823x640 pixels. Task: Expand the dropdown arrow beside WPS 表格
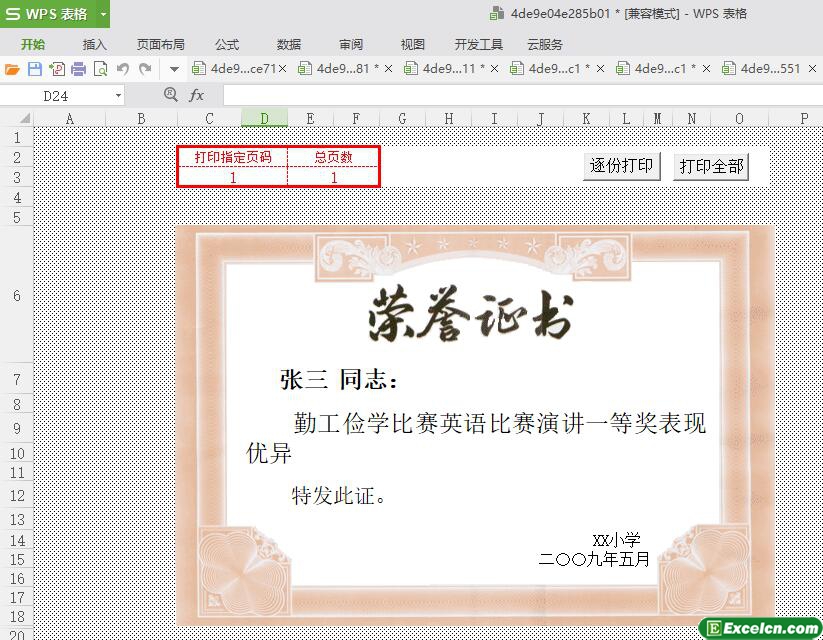click(x=103, y=14)
